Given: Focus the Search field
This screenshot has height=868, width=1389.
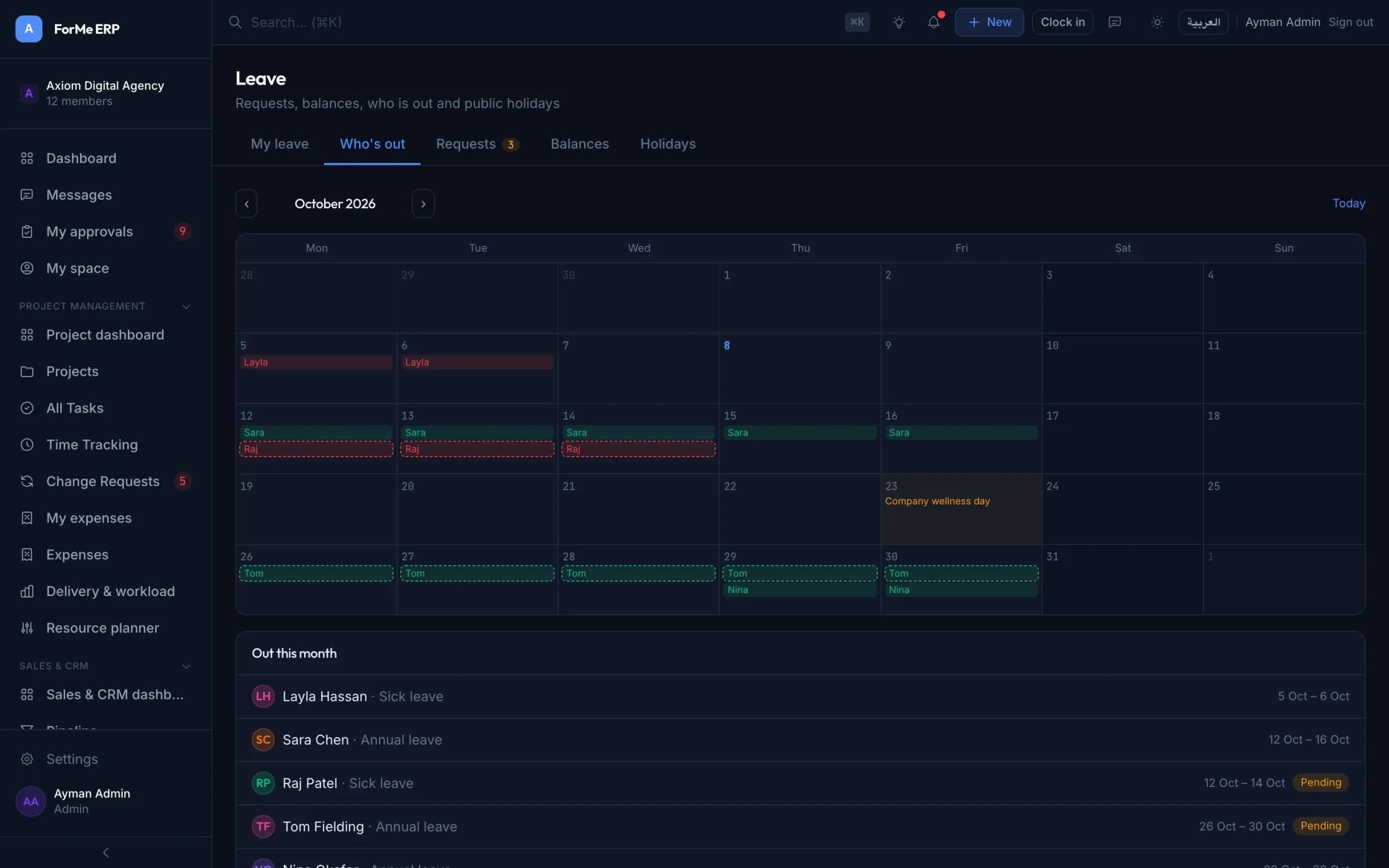Looking at the screenshot, I should (532, 22).
